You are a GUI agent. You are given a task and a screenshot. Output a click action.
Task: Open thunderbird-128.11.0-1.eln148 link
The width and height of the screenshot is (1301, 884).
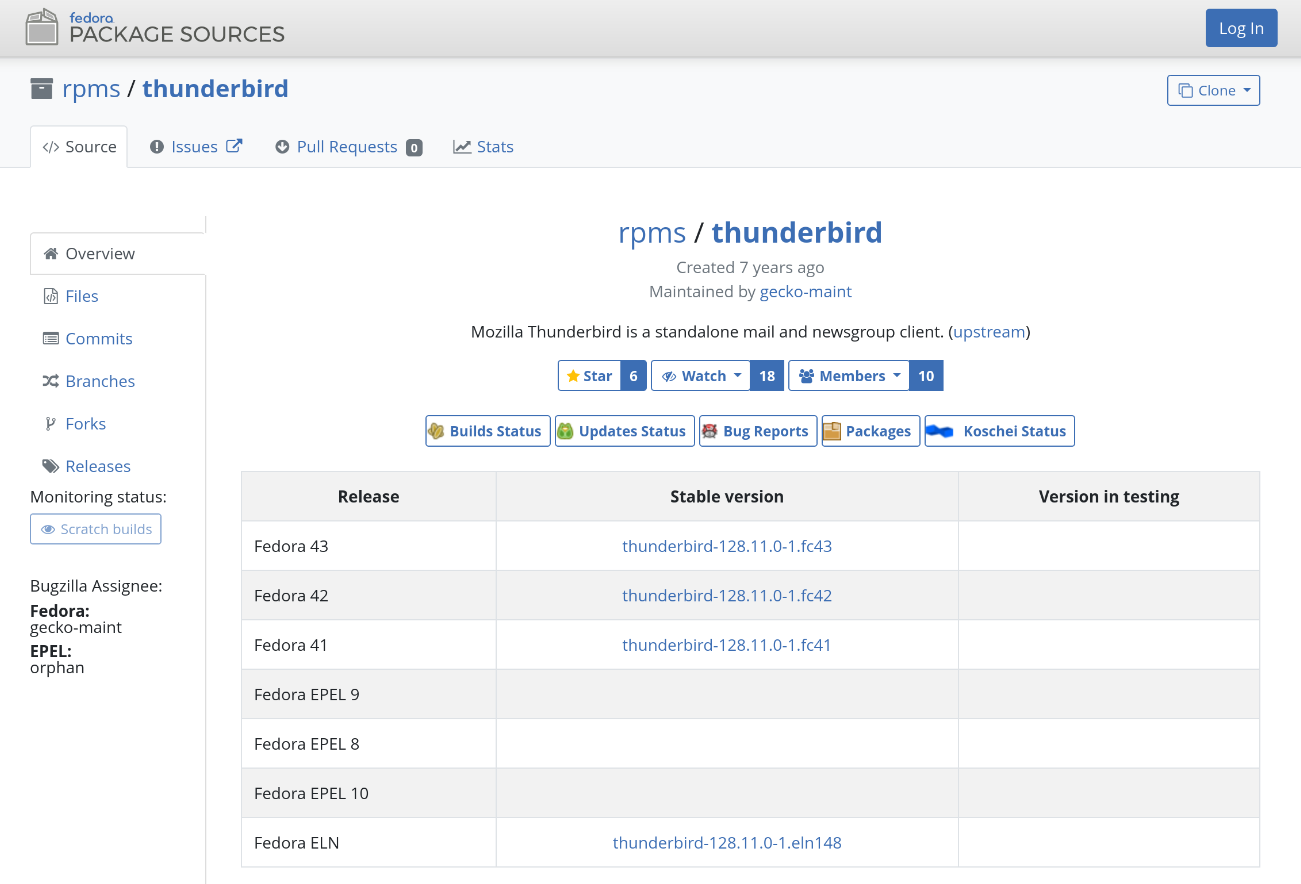pos(727,843)
